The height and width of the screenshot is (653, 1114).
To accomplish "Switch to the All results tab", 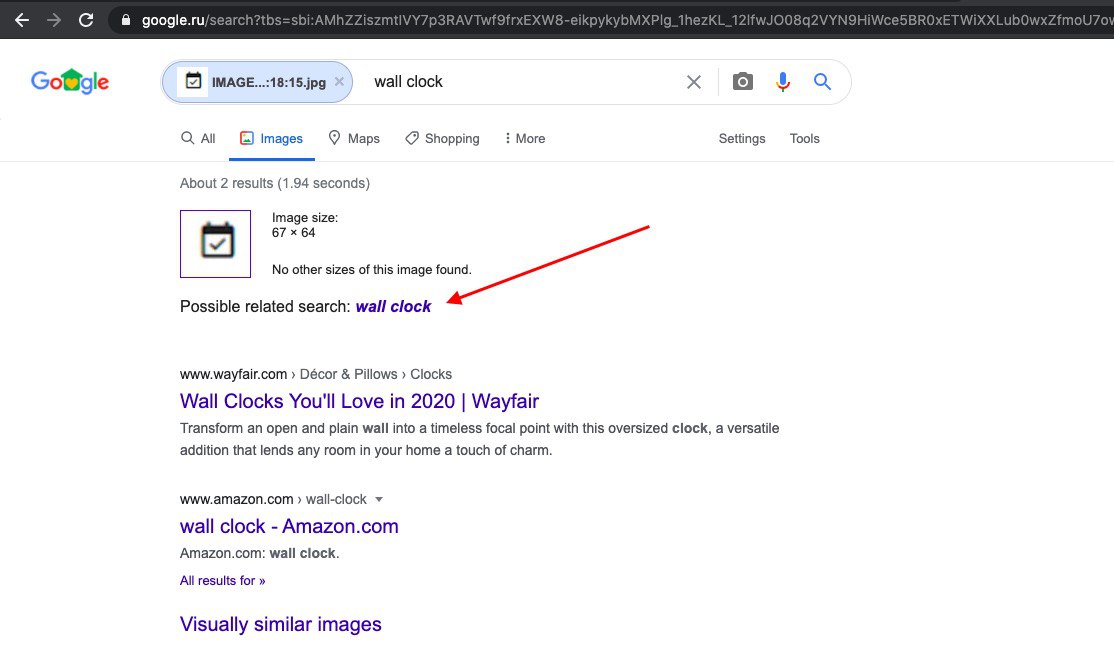I will [198, 139].
